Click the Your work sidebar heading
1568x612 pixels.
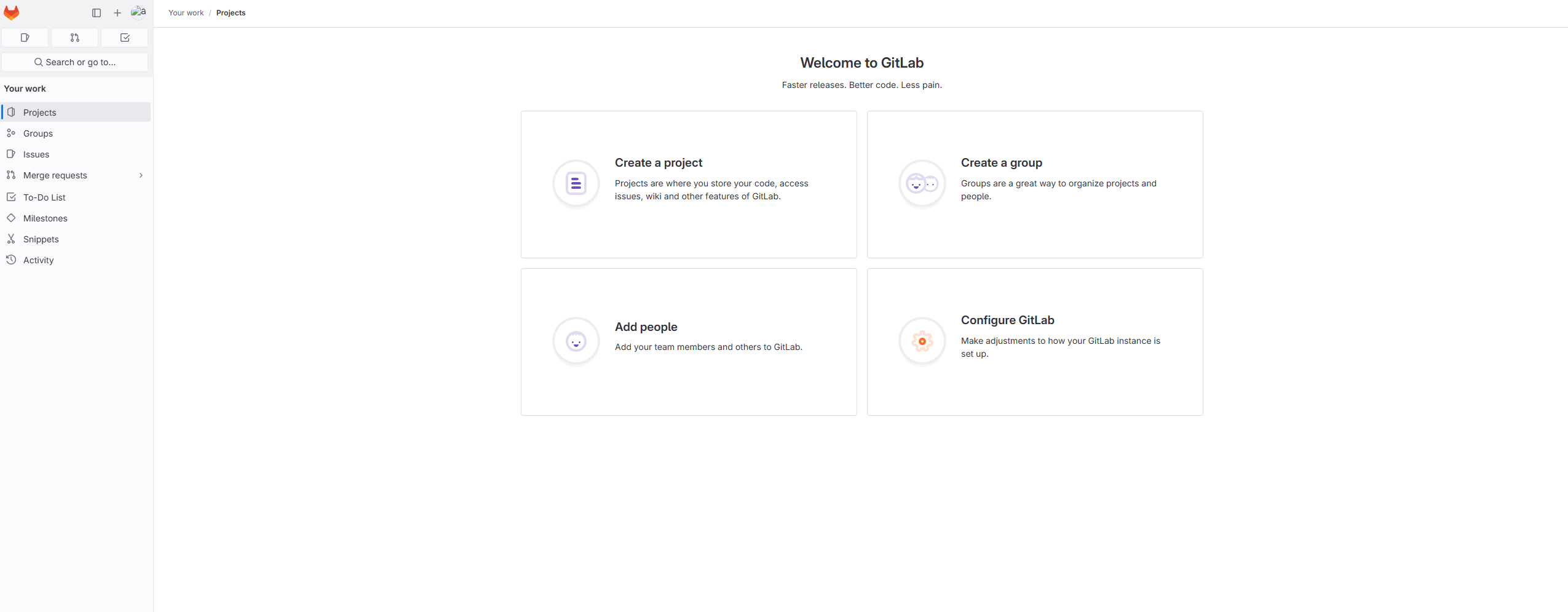click(x=25, y=89)
